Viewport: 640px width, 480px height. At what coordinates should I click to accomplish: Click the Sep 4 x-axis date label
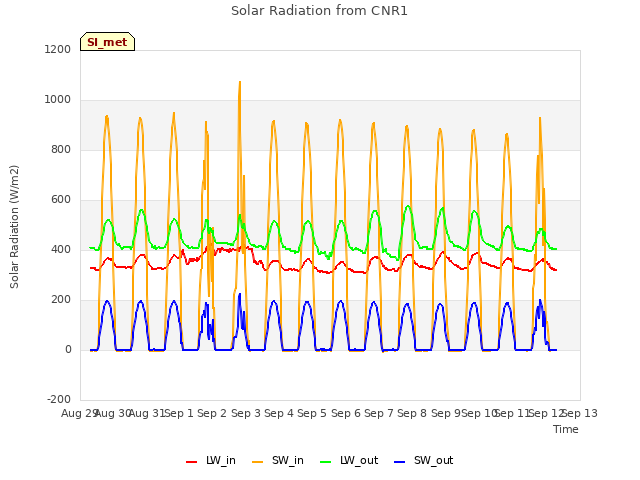pos(279,413)
